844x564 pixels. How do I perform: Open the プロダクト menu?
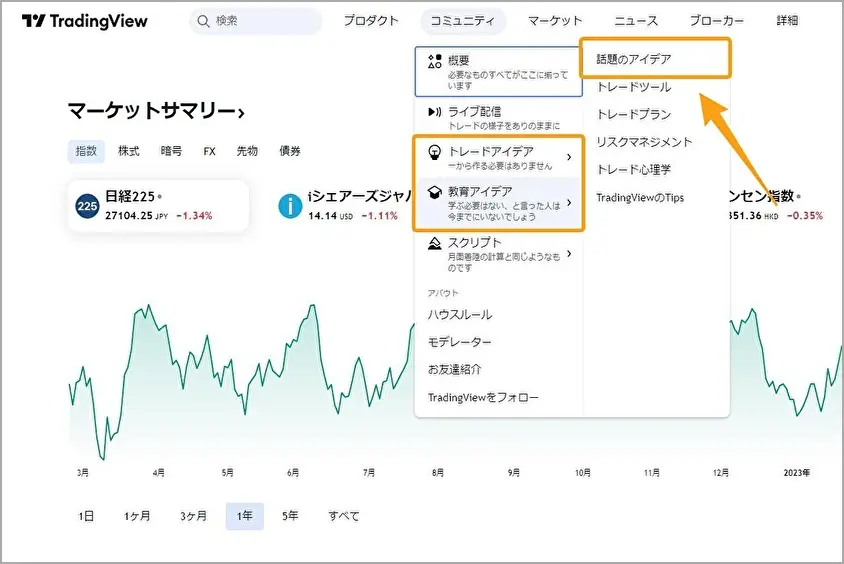[x=371, y=21]
